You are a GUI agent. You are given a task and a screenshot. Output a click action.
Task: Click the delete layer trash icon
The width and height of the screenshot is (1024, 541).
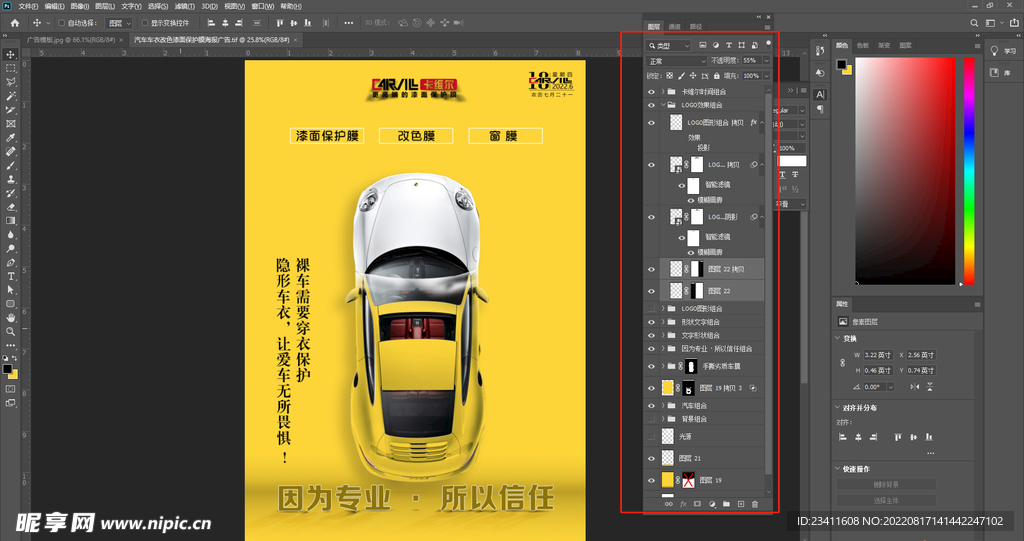(755, 504)
